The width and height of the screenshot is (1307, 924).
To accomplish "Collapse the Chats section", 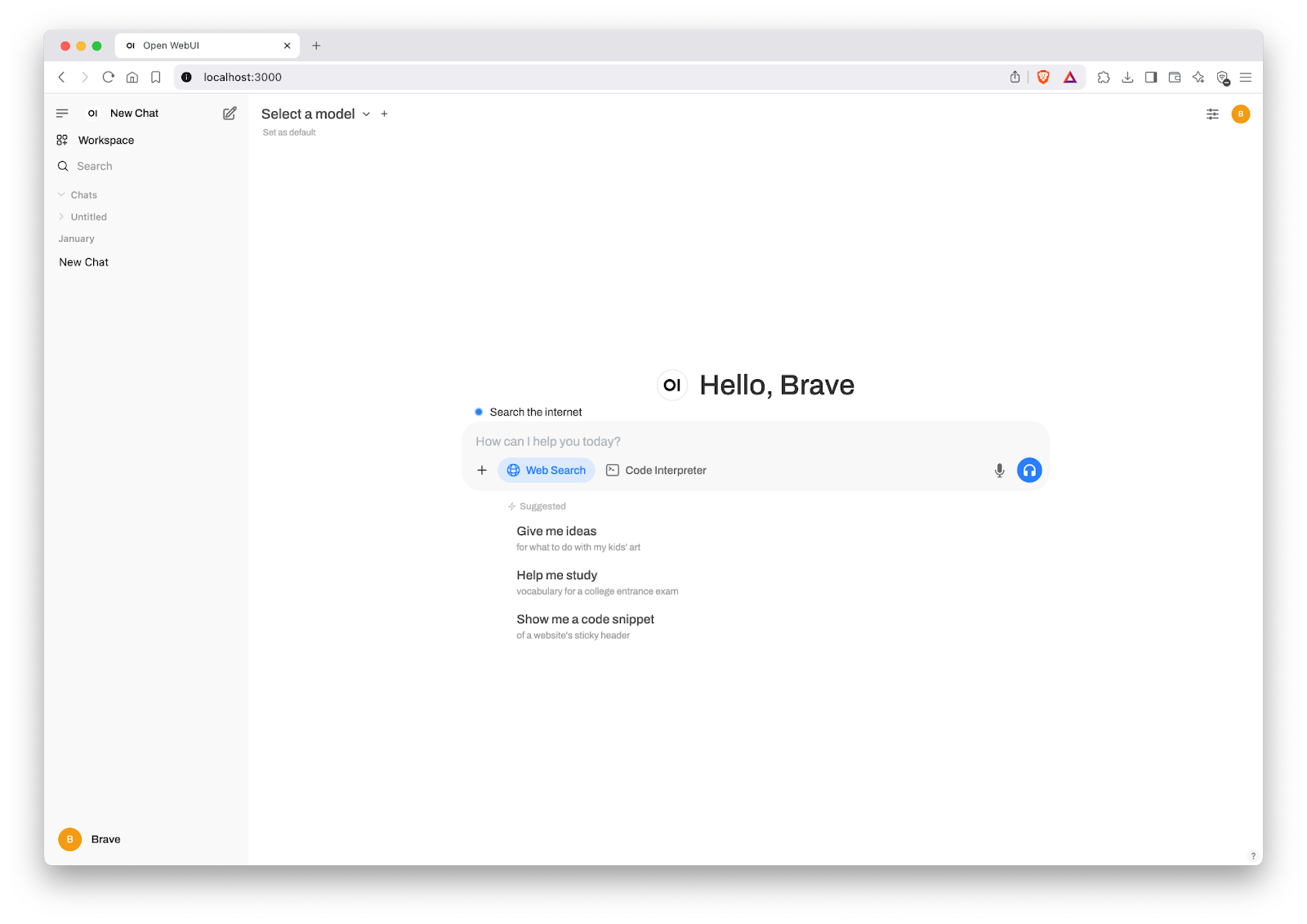I will (x=78, y=195).
